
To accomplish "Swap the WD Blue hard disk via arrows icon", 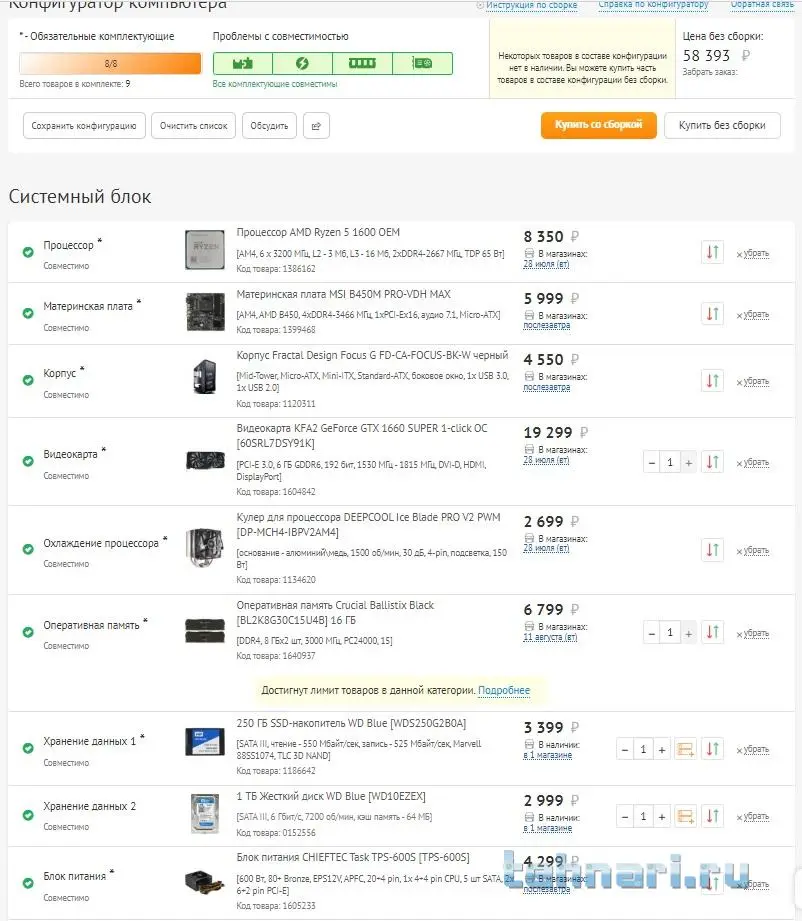I will pyautogui.click(x=712, y=816).
